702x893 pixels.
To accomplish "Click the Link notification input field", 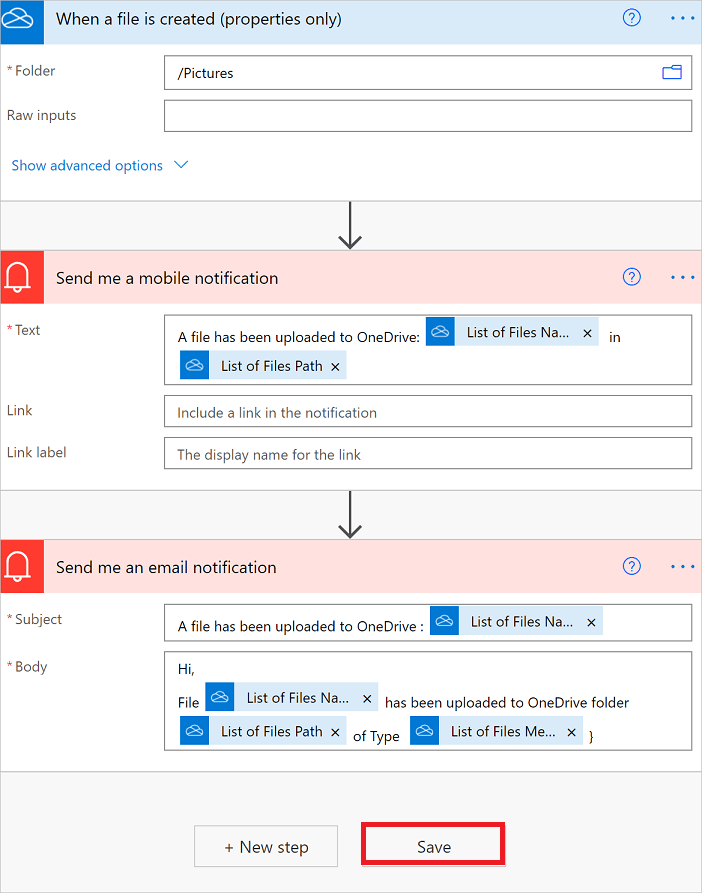I will 428,411.
